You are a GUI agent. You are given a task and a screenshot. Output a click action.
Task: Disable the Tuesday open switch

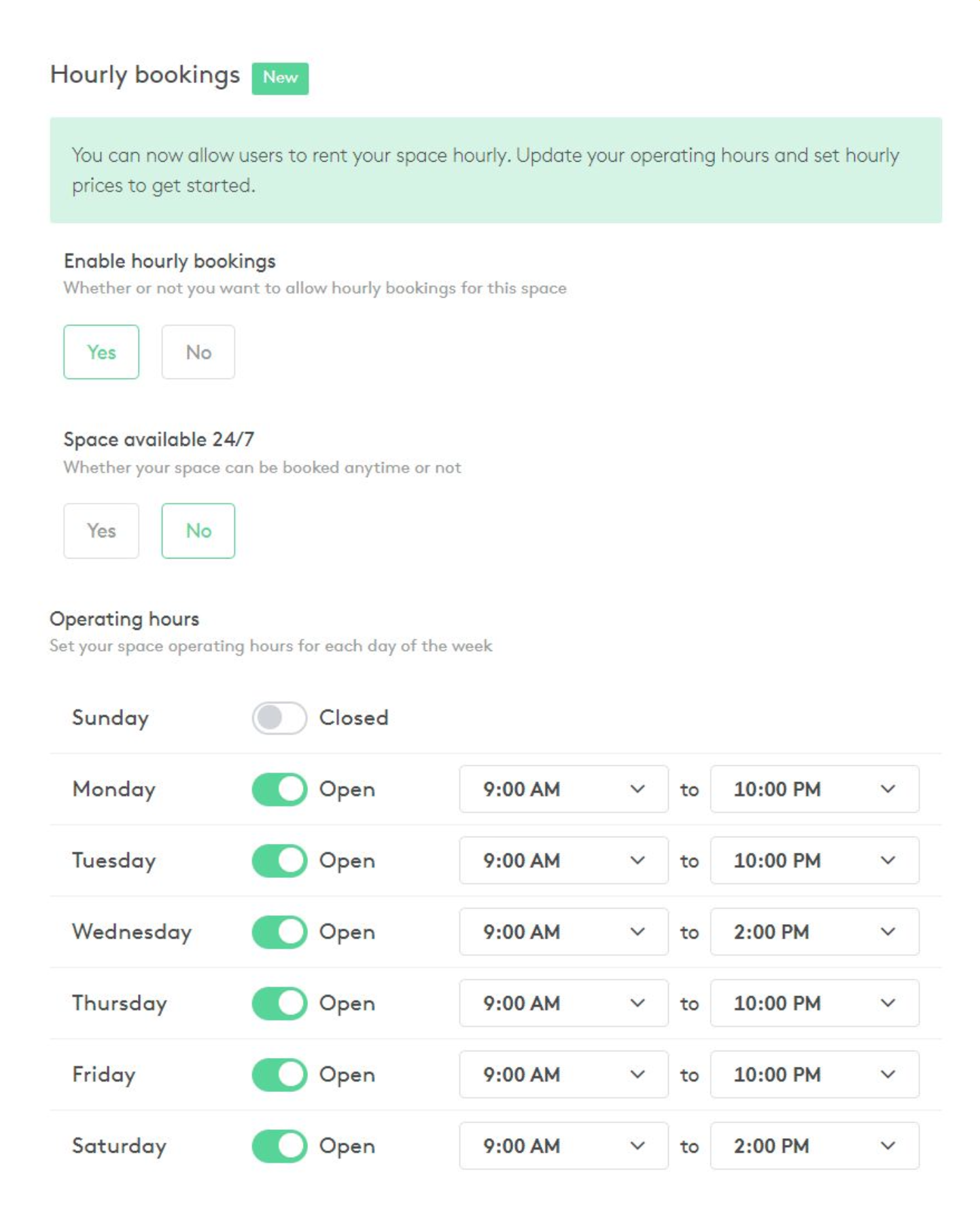[279, 860]
